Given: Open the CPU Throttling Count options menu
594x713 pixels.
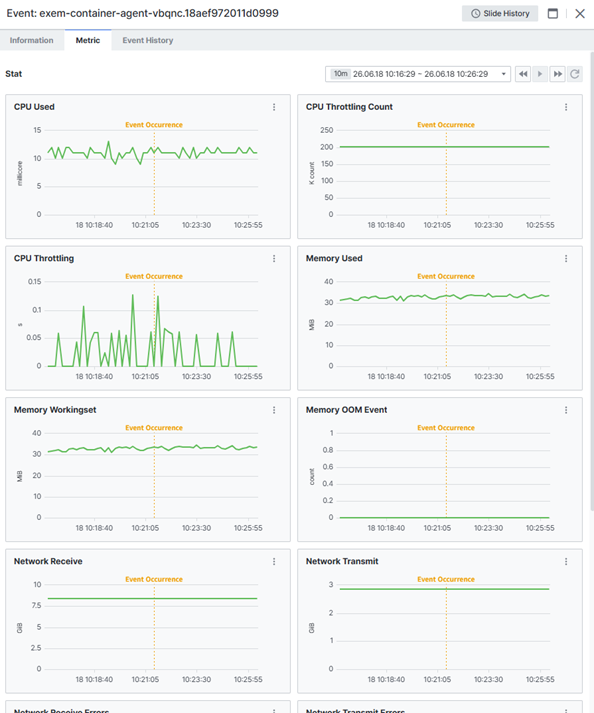Looking at the screenshot, I should tap(566, 107).
